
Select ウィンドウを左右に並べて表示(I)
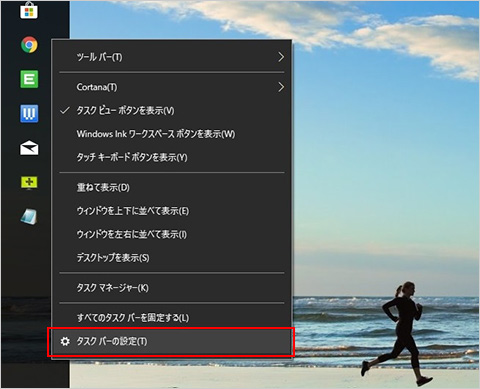tap(172, 234)
